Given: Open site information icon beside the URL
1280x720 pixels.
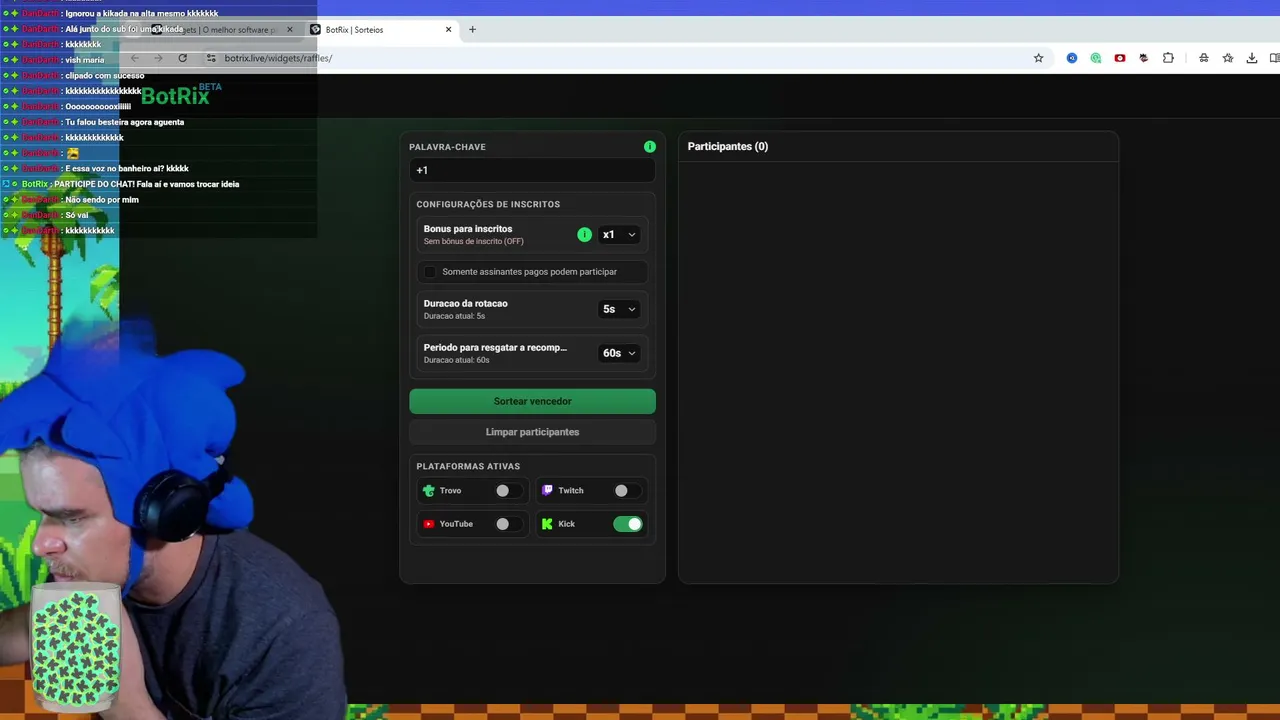Looking at the screenshot, I should pyautogui.click(x=211, y=58).
